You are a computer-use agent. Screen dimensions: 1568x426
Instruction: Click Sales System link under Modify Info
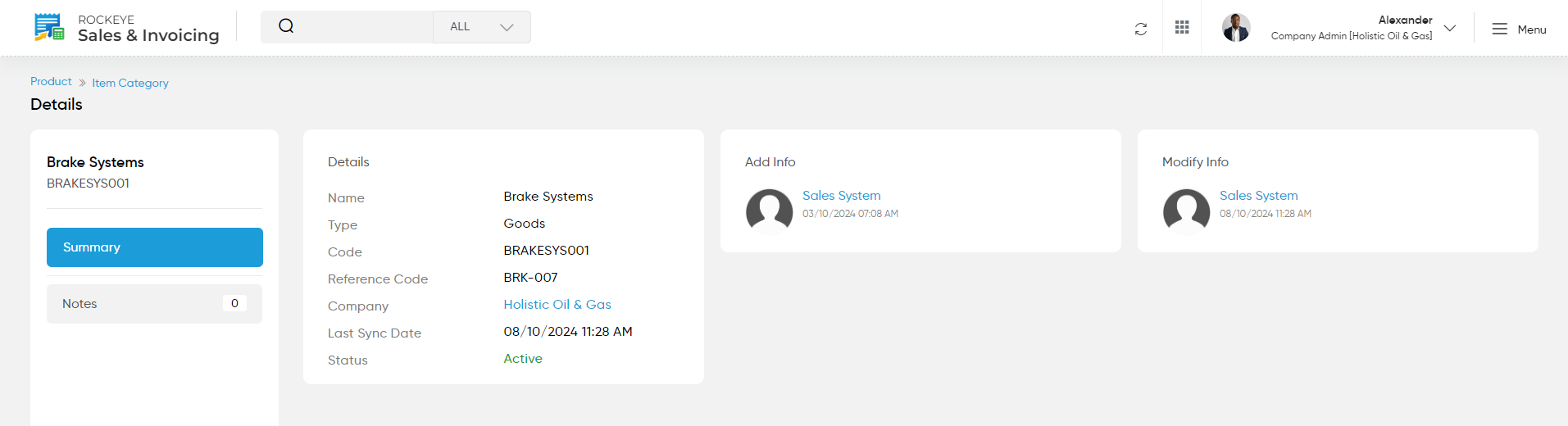[x=1259, y=196]
